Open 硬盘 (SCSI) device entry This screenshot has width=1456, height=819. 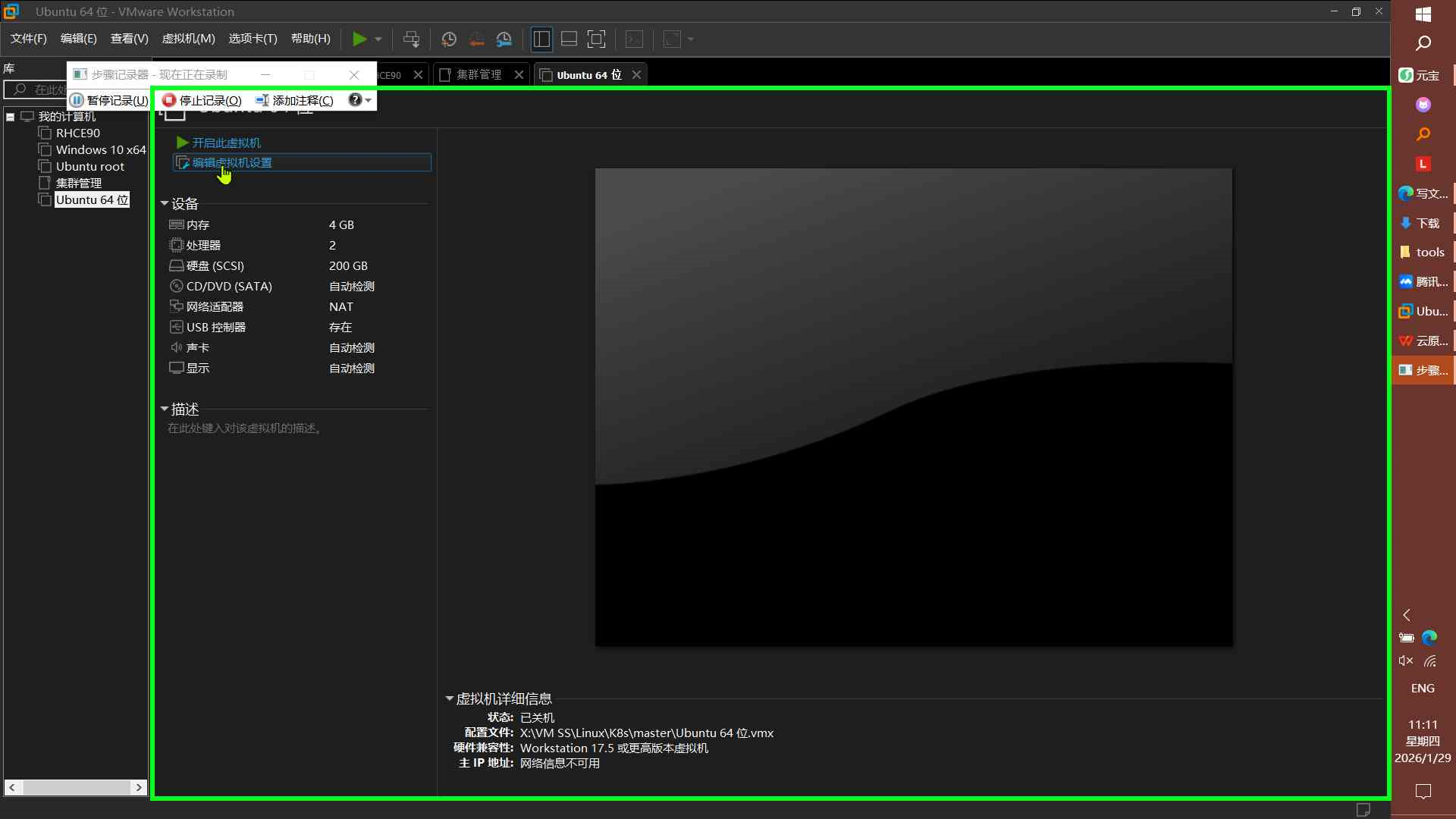pos(215,266)
